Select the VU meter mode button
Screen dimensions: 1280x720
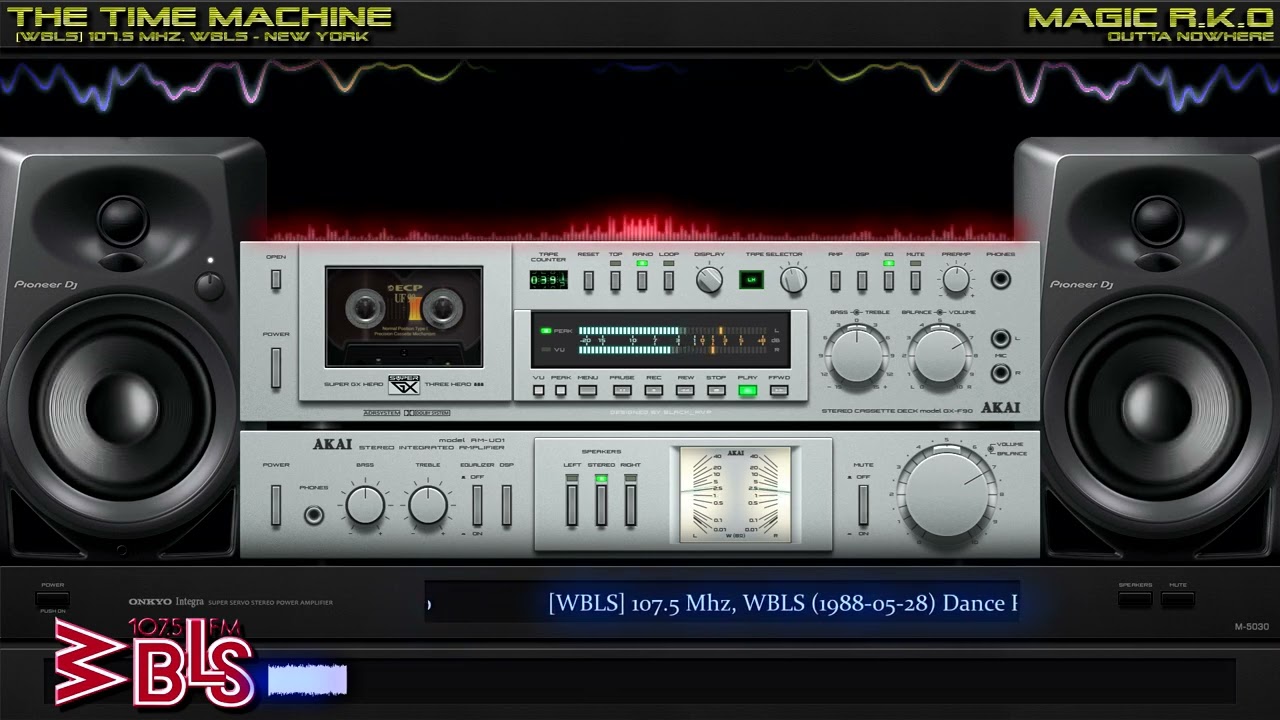539,390
